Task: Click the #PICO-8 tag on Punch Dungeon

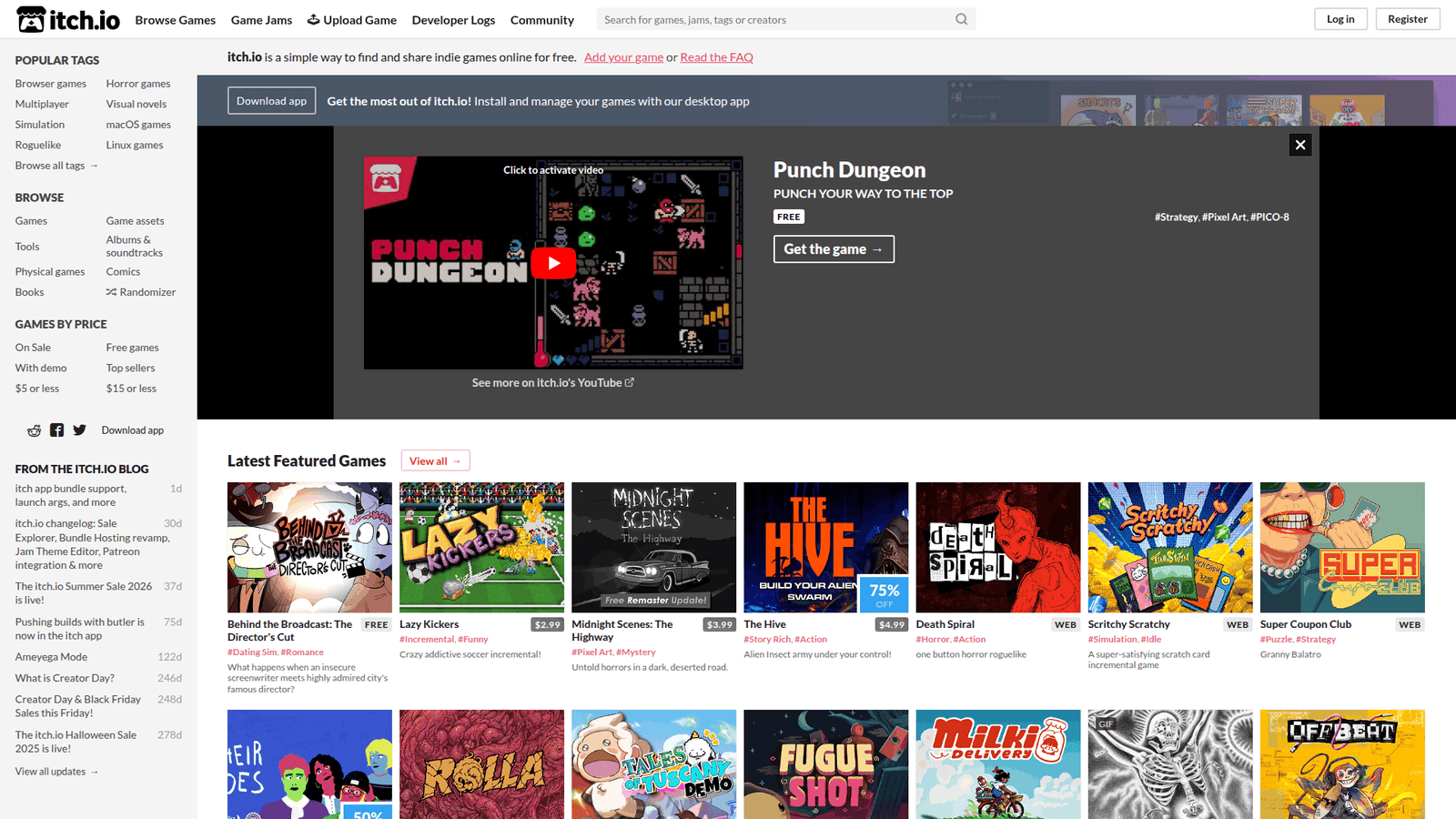Action: tap(1270, 217)
